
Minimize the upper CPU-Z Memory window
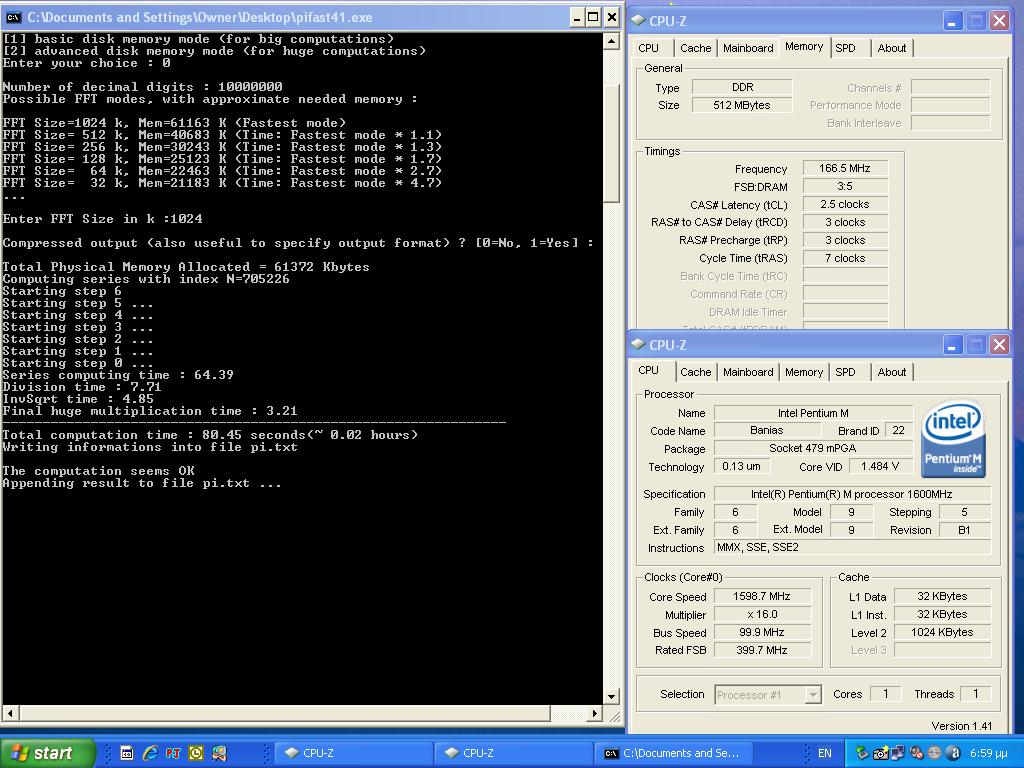click(952, 20)
